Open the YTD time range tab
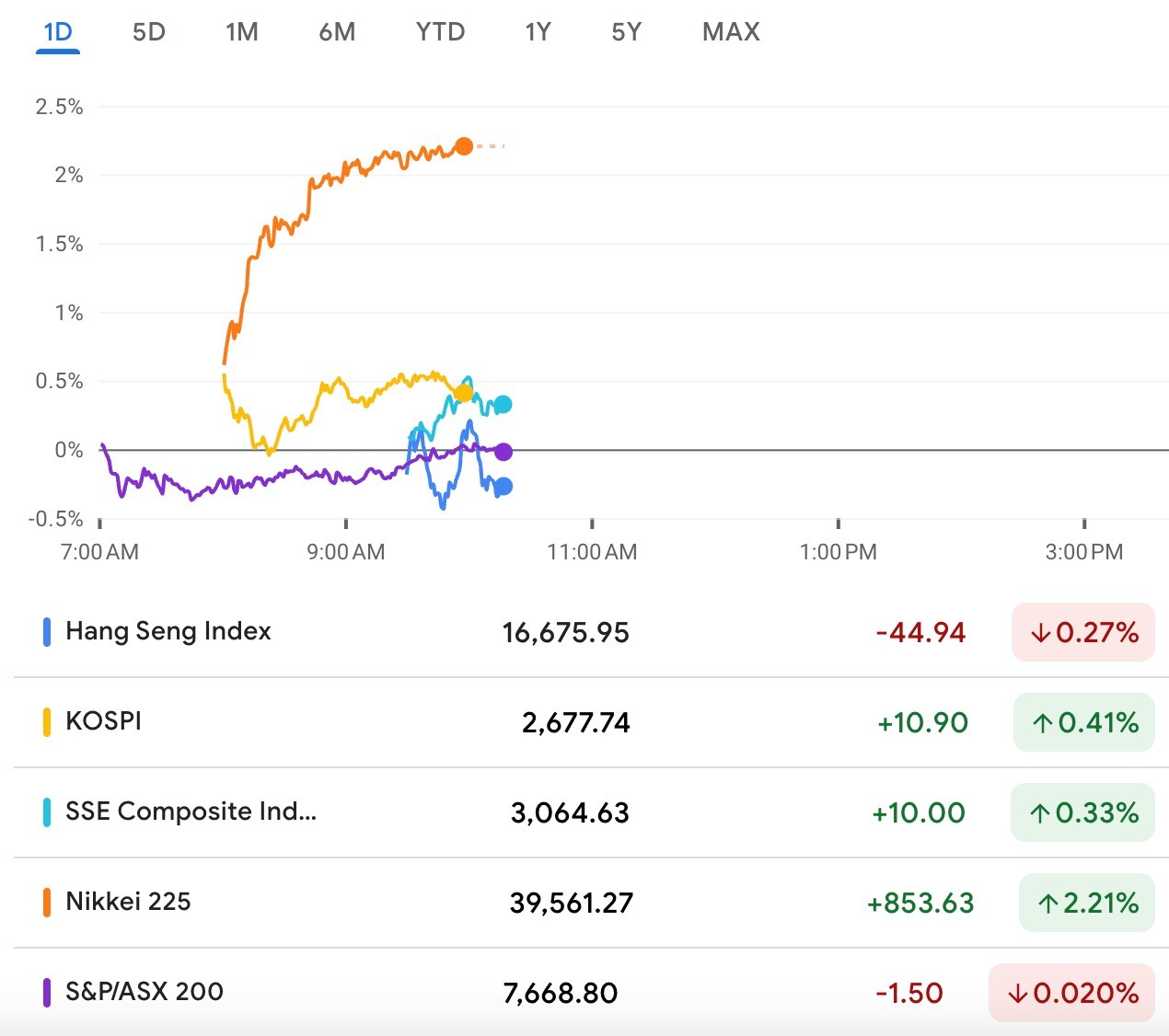This screenshot has height=1036, width=1169. [x=440, y=32]
